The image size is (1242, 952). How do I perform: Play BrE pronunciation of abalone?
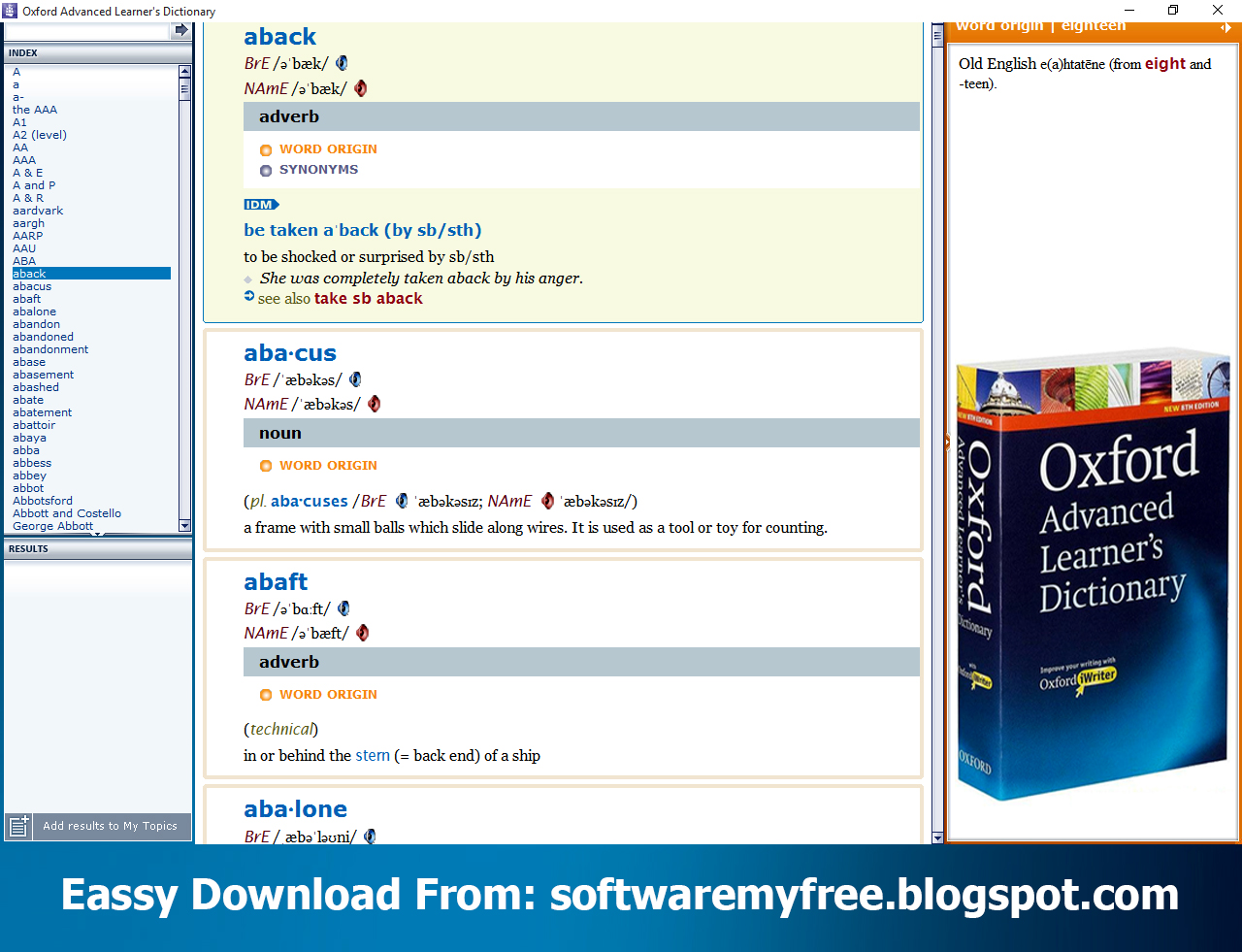point(368,836)
